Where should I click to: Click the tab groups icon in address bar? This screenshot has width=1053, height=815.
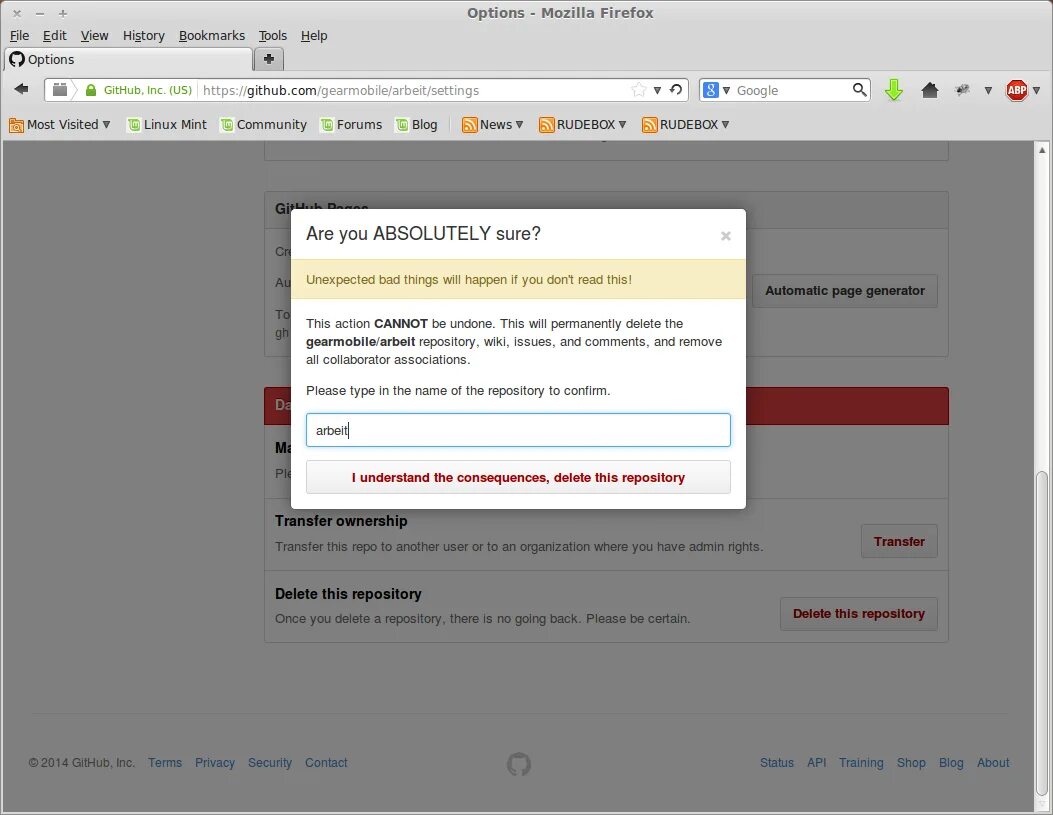coord(60,90)
